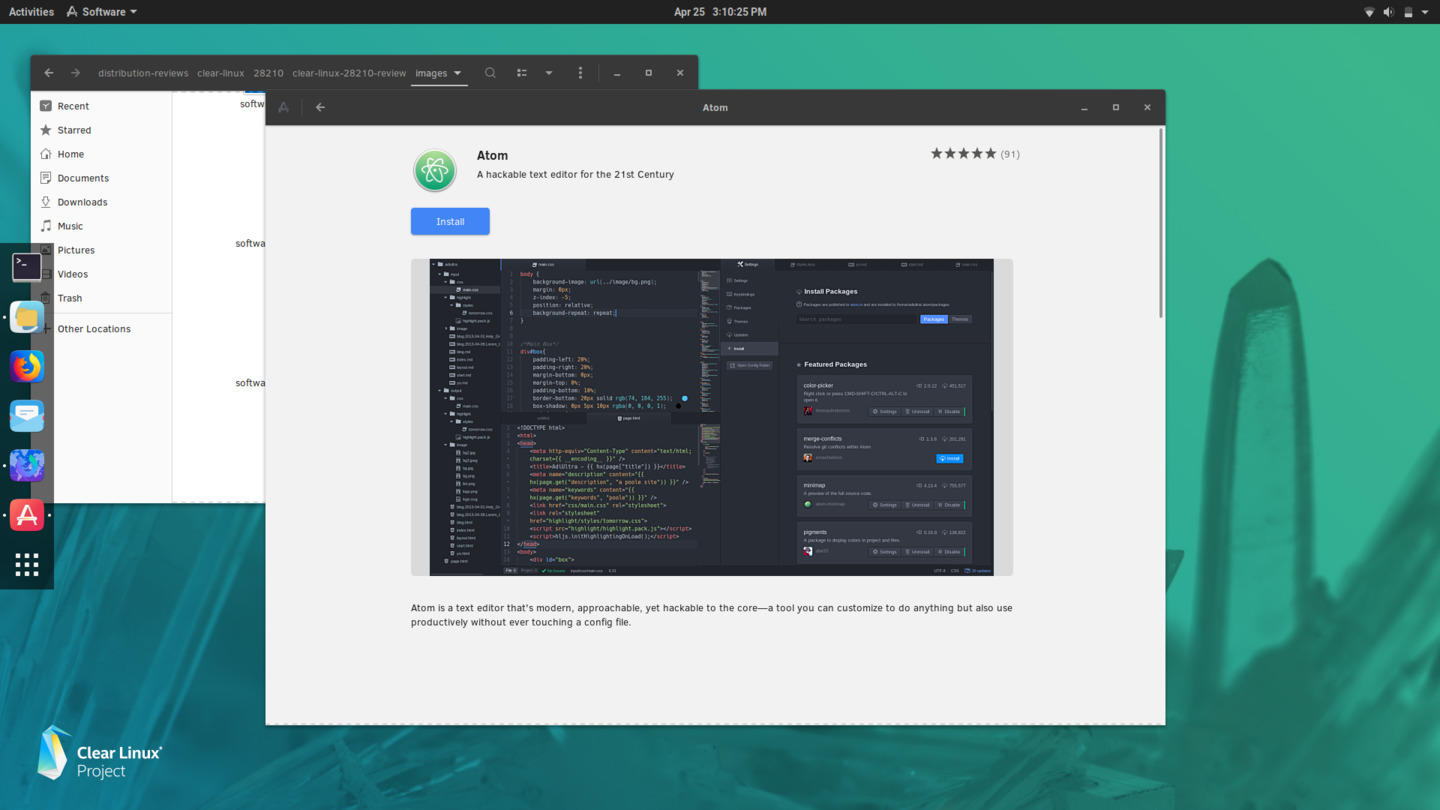Viewport: 1440px width, 810px height.
Task: Open the purple app in dock
Action: pos(27,465)
